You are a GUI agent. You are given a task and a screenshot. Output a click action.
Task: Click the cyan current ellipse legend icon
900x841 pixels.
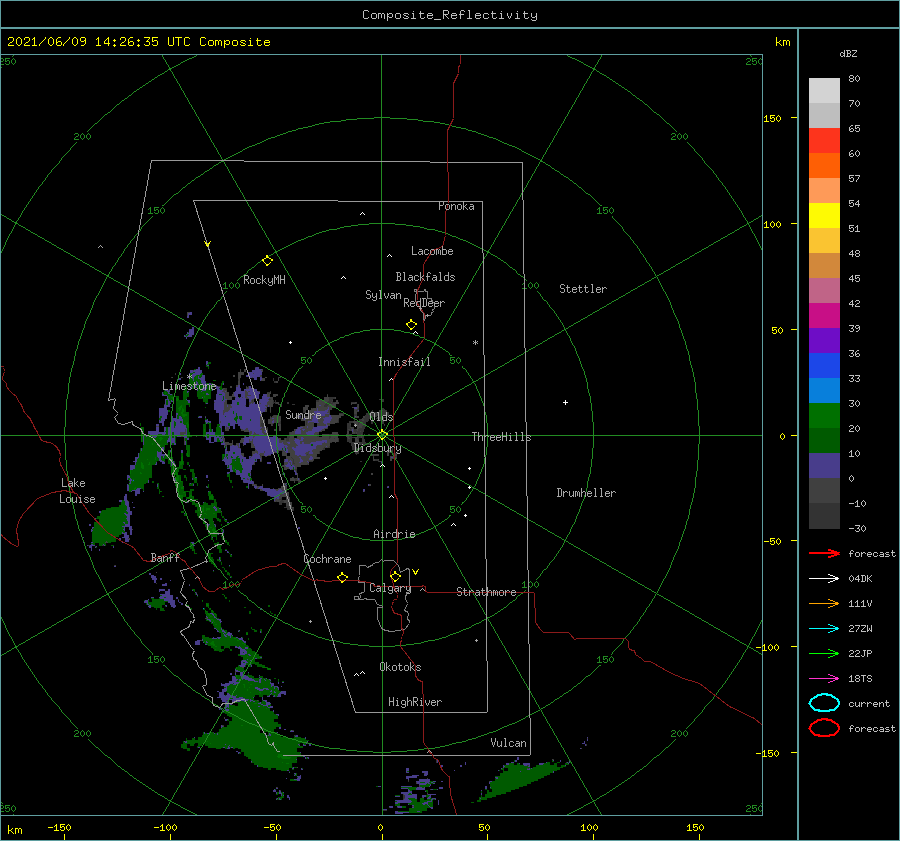824,703
